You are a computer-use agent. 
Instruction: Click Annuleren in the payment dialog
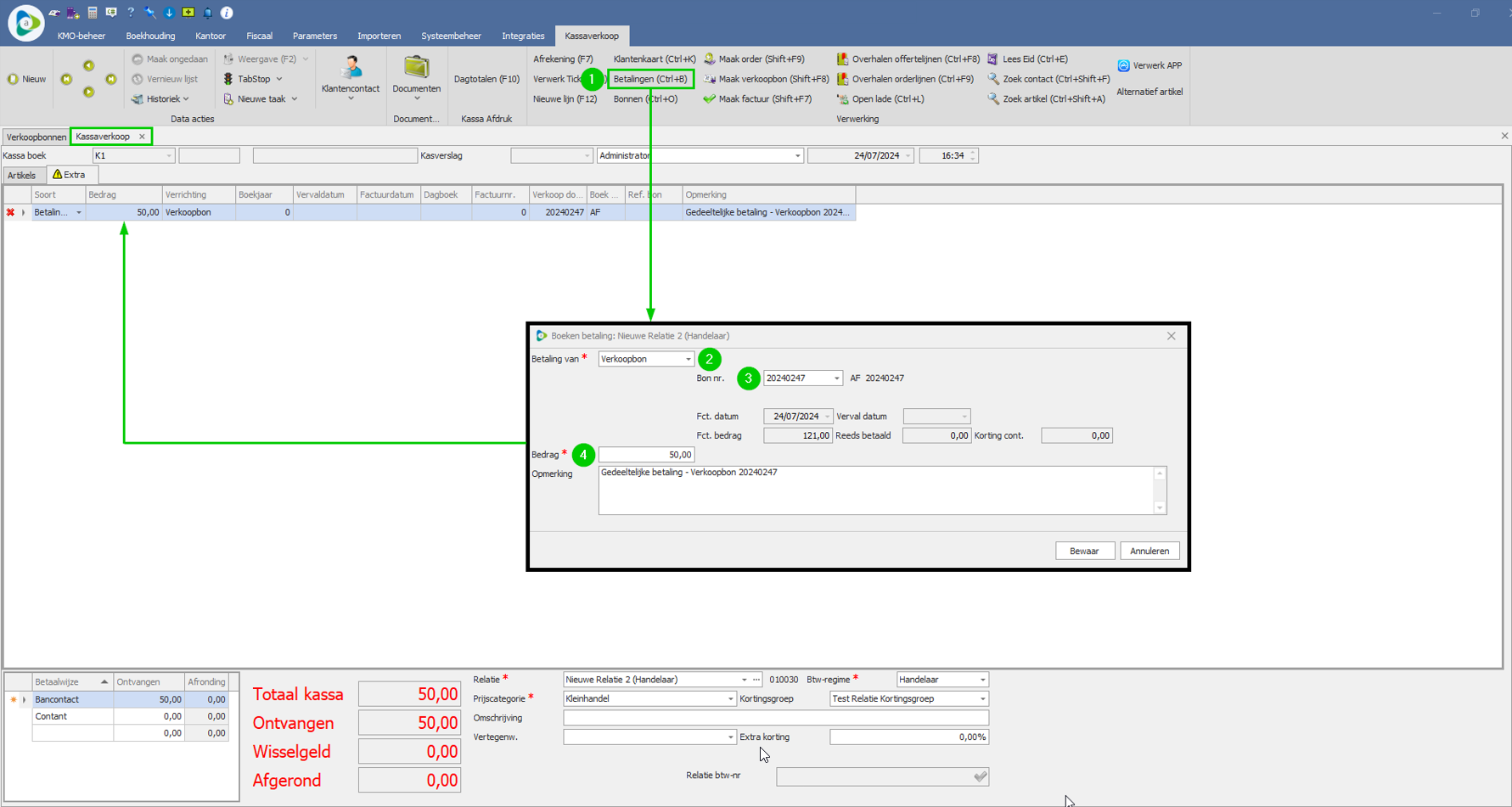coord(1149,551)
